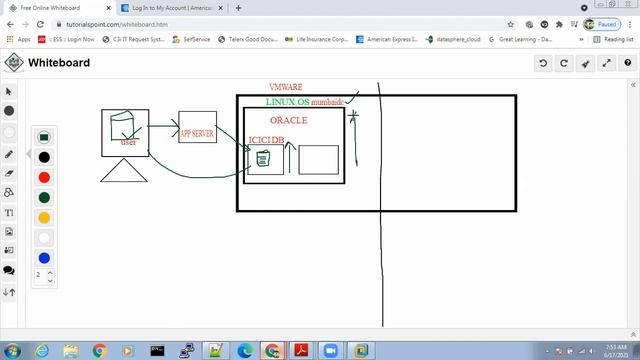Open the insert image tool
The height and width of the screenshot is (360, 640).
9,231
